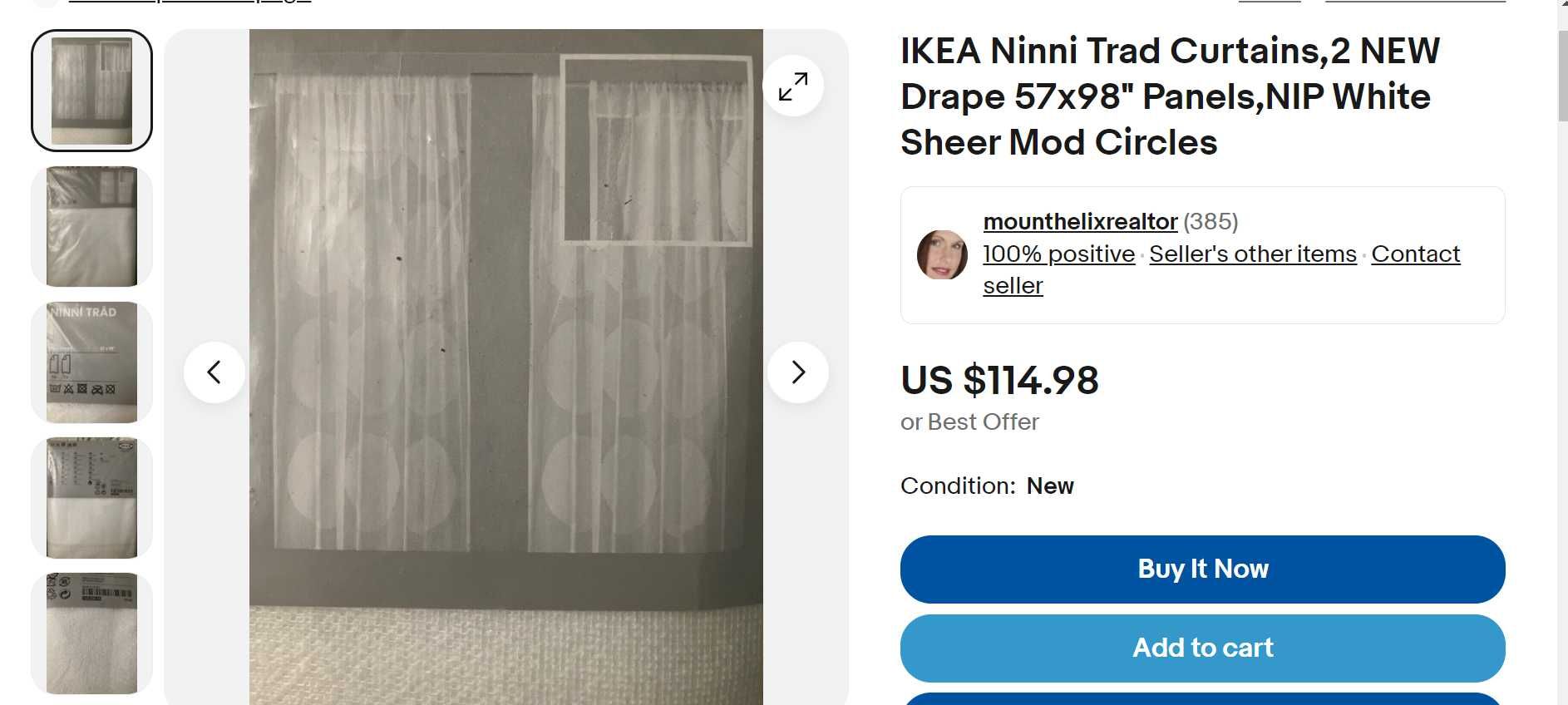Click Contact seller link

coord(1221,269)
